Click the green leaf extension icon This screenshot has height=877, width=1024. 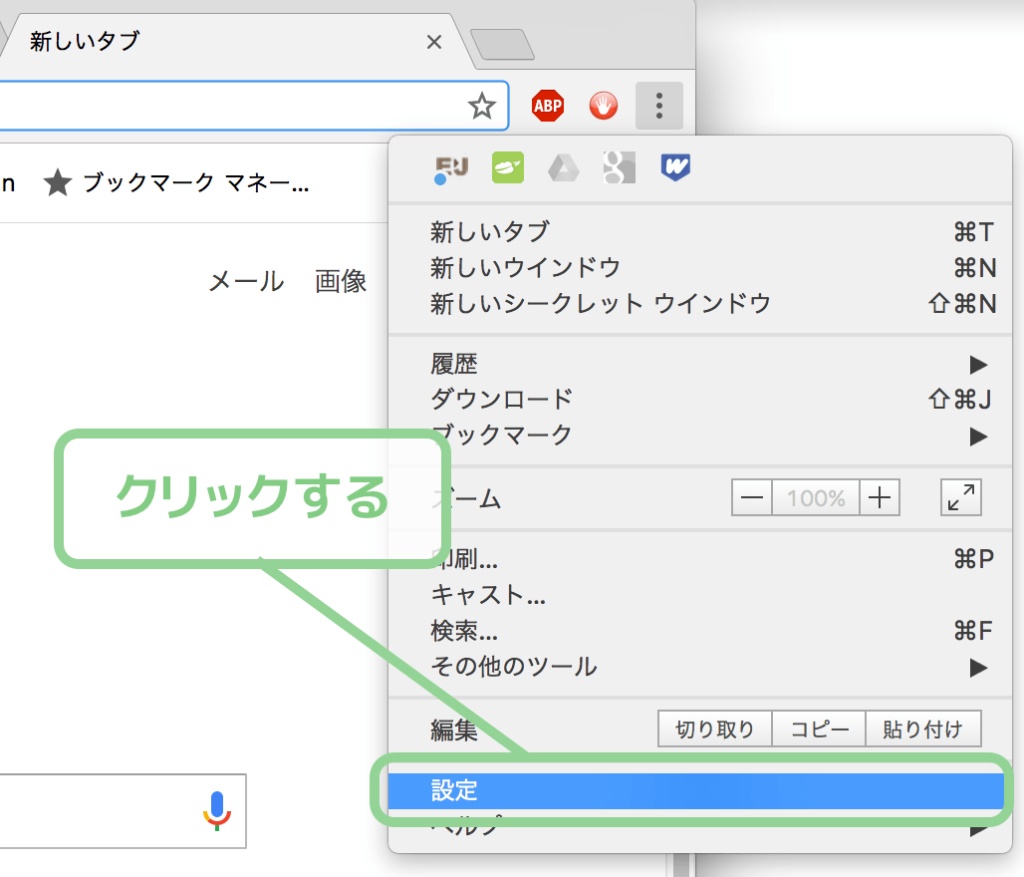507,167
